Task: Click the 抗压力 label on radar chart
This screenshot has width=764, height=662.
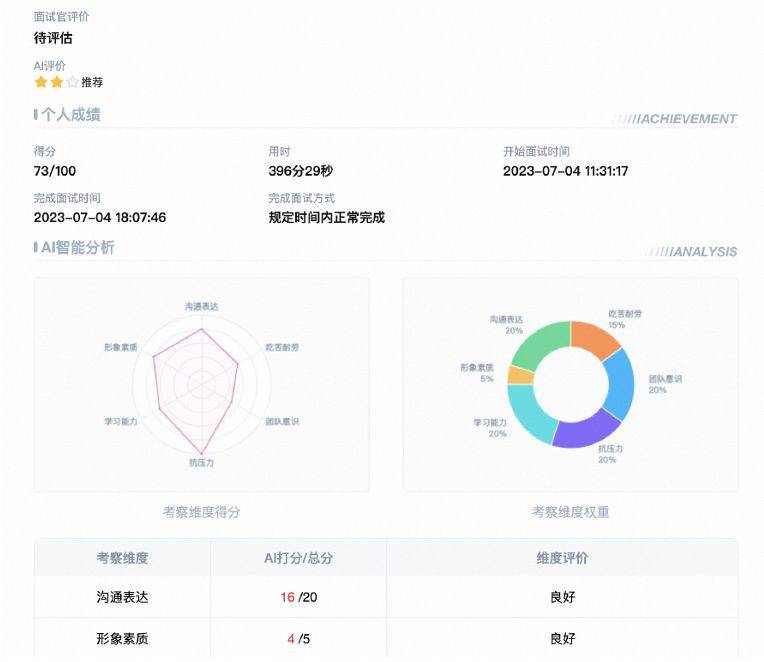Action: (202, 463)
